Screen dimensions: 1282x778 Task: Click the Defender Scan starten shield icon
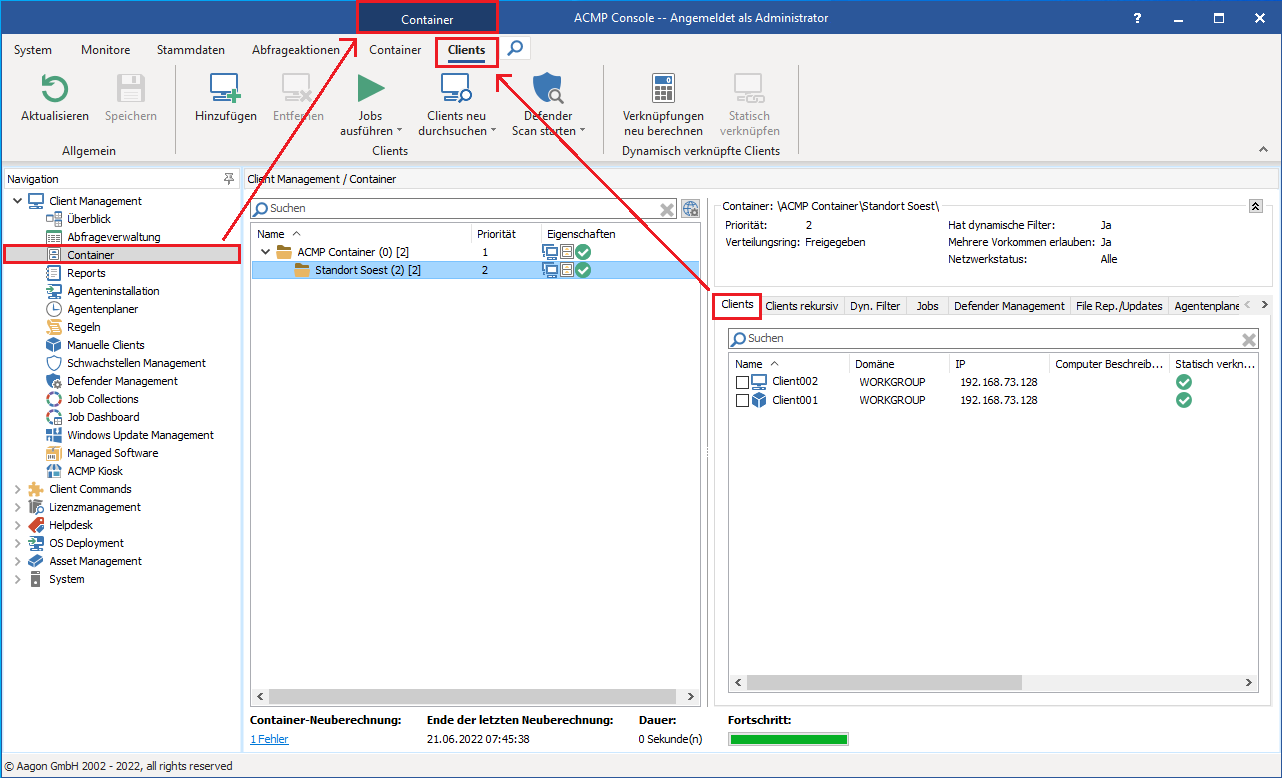548,89
